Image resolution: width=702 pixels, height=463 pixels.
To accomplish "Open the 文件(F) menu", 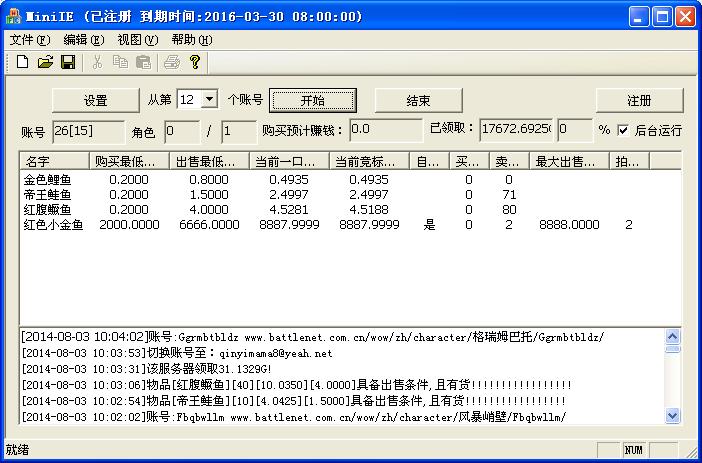I will pos(30,40).
